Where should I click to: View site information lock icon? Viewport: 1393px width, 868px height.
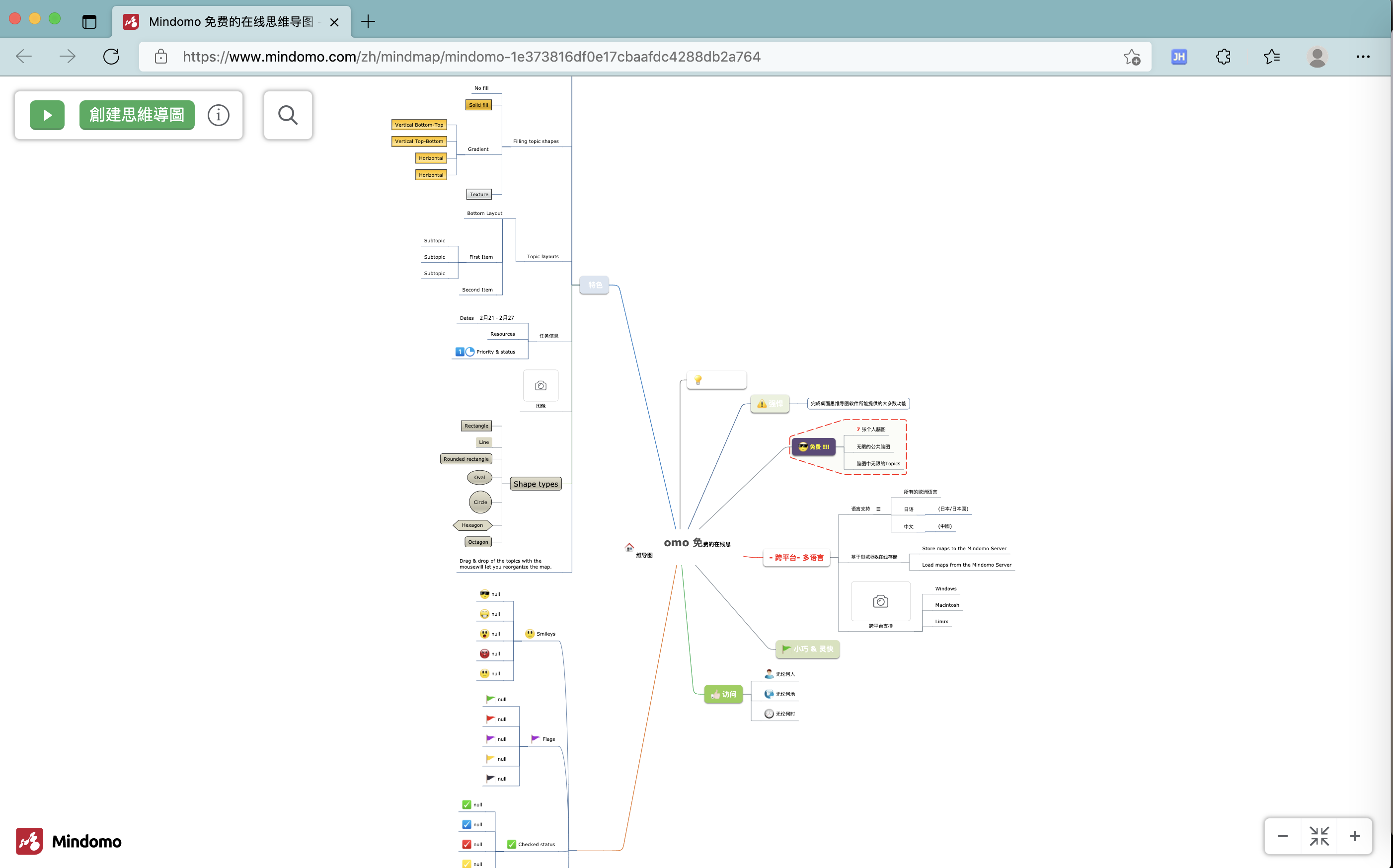161,56
